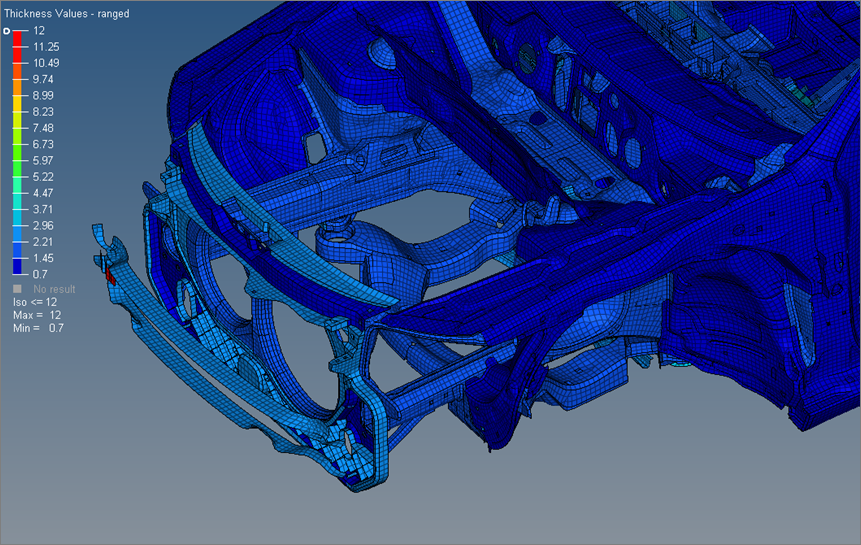The image size is (861, 545).
Task: Click the 'Min = 0.7' legend value
Action: pos(36,328)
